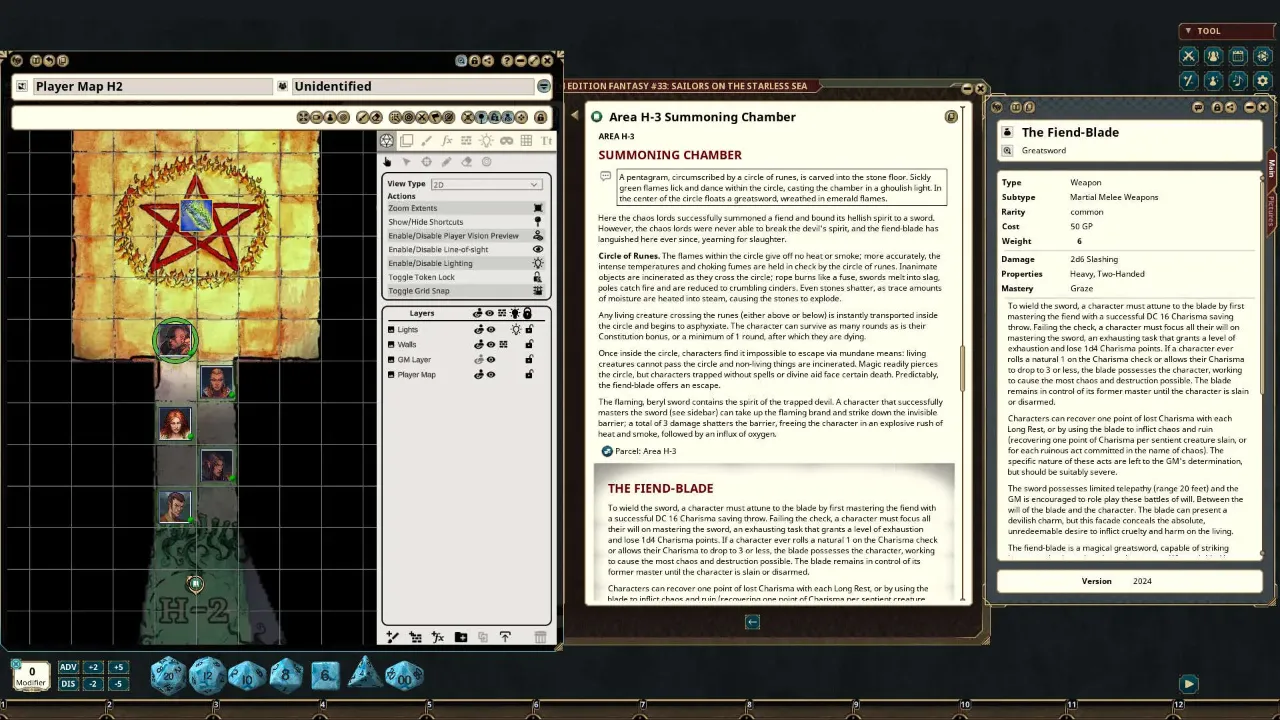The width and height of the screenshot is (1280, 720).
Task: Toggle visibility eye of Player Map layer
Action: [x=491, y=374]
